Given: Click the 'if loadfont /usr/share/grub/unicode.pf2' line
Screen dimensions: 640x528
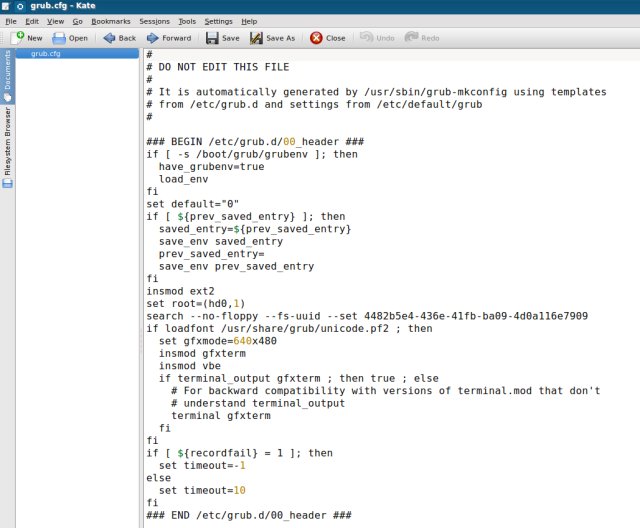Looking at the screenshot, I should click(x=289, y=328).
